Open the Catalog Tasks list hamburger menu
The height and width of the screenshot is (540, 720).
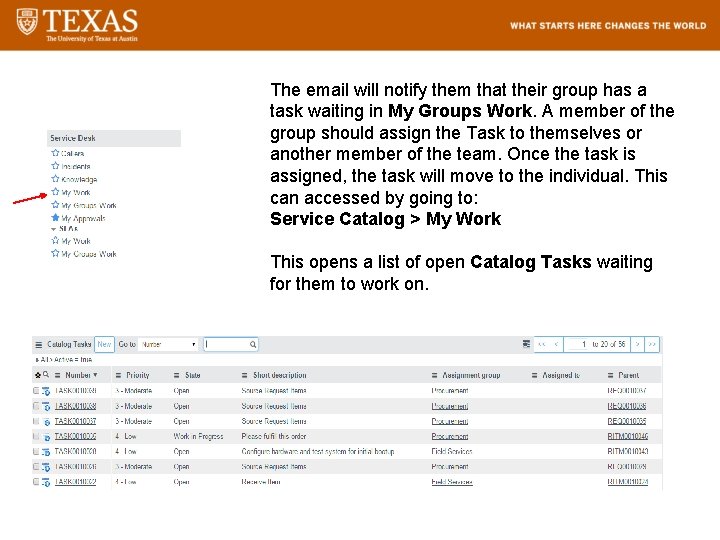39,344
